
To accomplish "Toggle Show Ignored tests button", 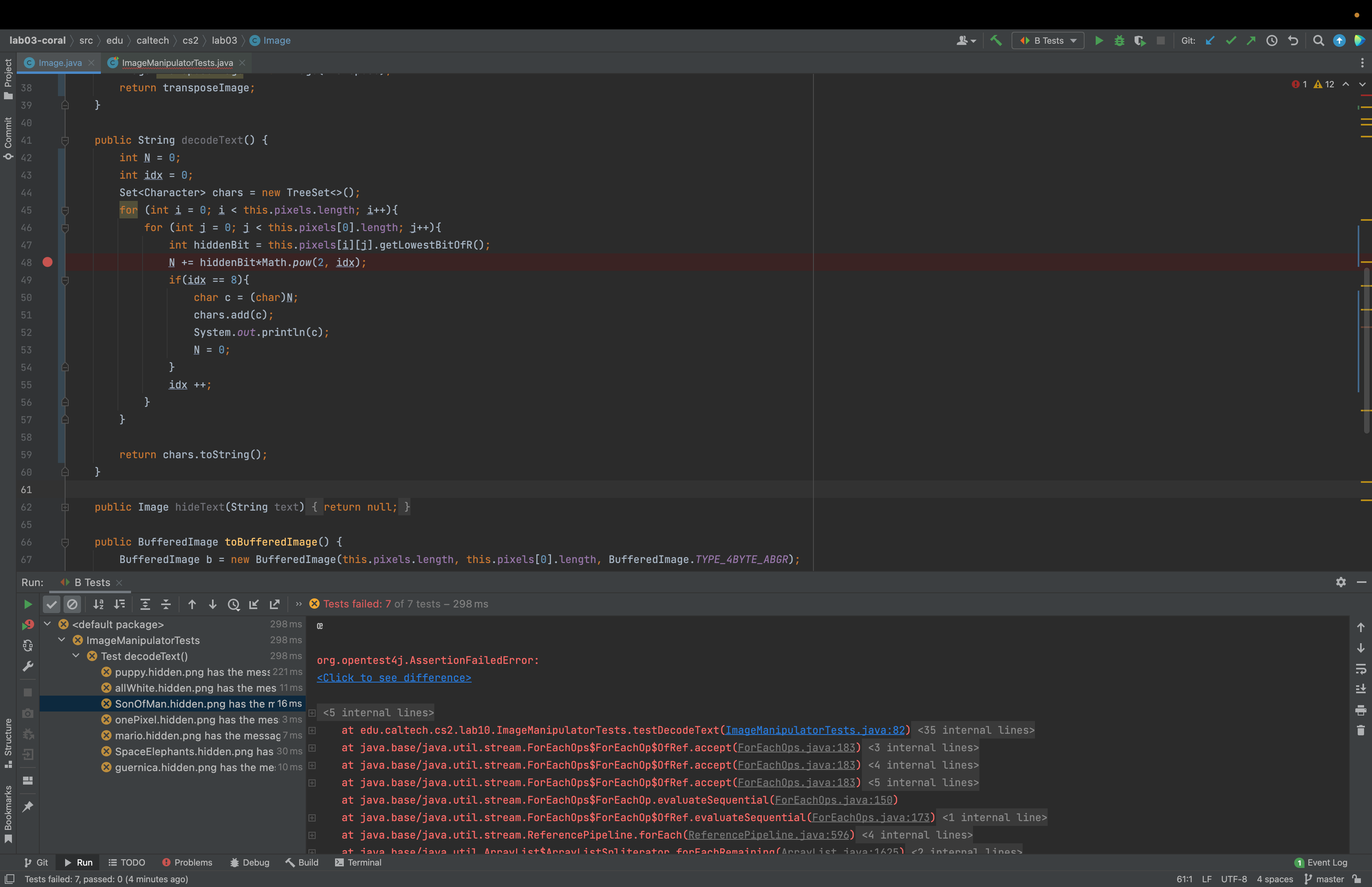I will tap(73, 604).
